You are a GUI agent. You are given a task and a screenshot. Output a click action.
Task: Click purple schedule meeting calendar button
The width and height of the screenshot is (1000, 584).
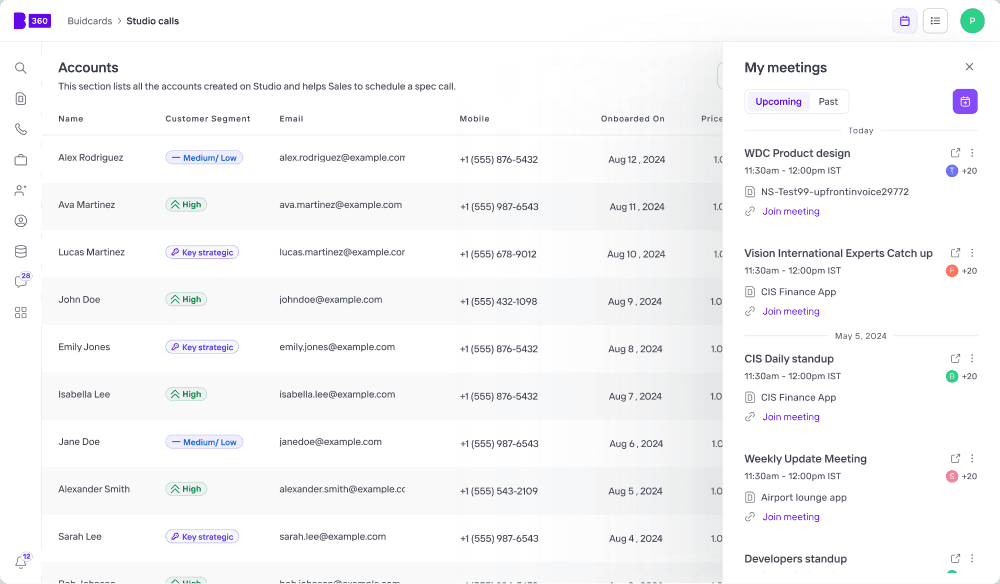pyautogui.click(x=965, y=101)
